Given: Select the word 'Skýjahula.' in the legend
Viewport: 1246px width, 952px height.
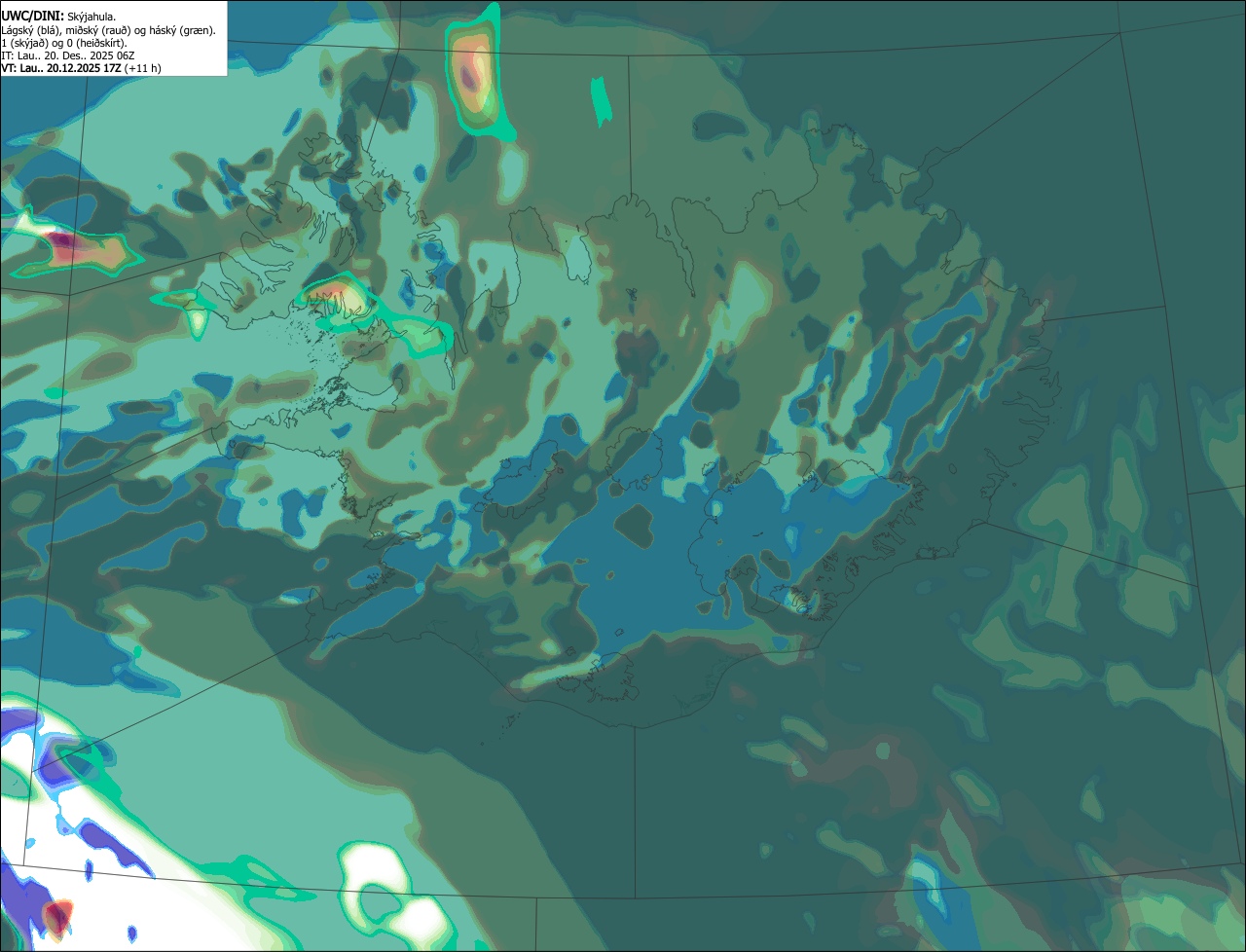Looking at the screenshot, I should [x=92, y=17].
